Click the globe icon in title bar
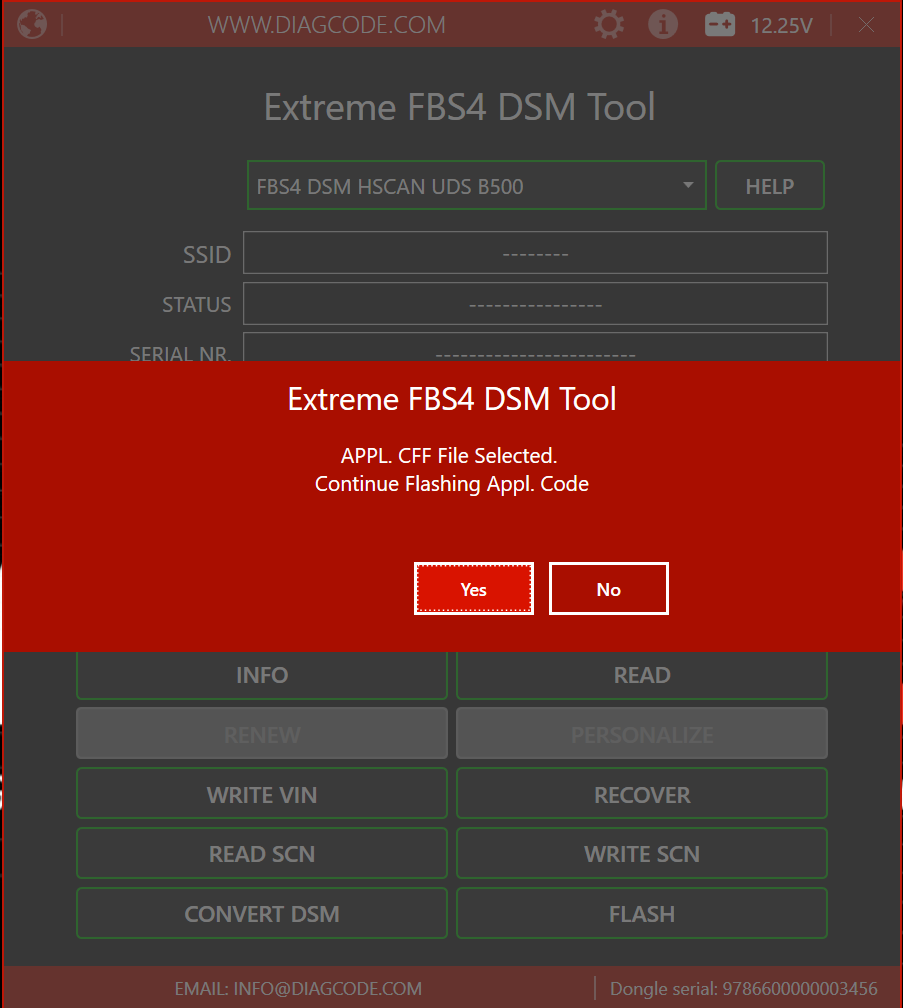The width and height of the screenshot is (903, 1008). click(x=32, y=25)
